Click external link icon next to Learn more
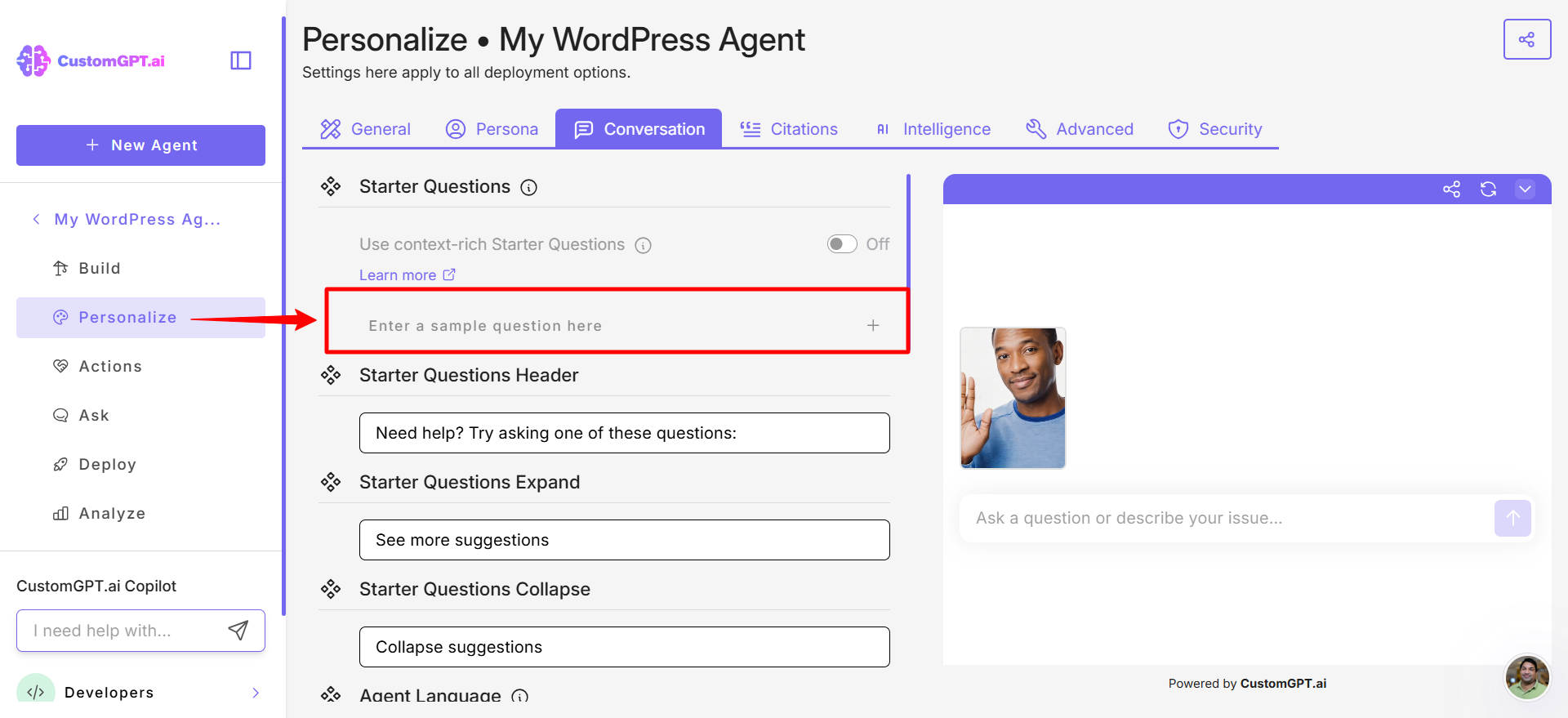1568x718 pixels. [x=449, y=274]
